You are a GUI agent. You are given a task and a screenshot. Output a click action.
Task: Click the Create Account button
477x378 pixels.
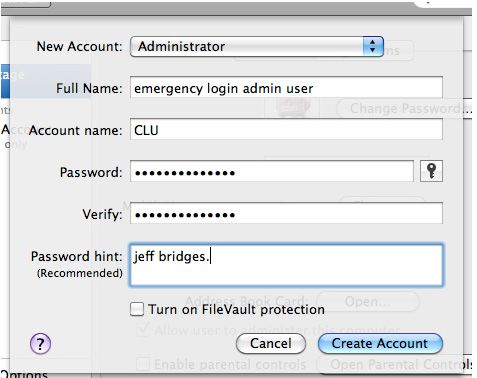click(380, 344)
